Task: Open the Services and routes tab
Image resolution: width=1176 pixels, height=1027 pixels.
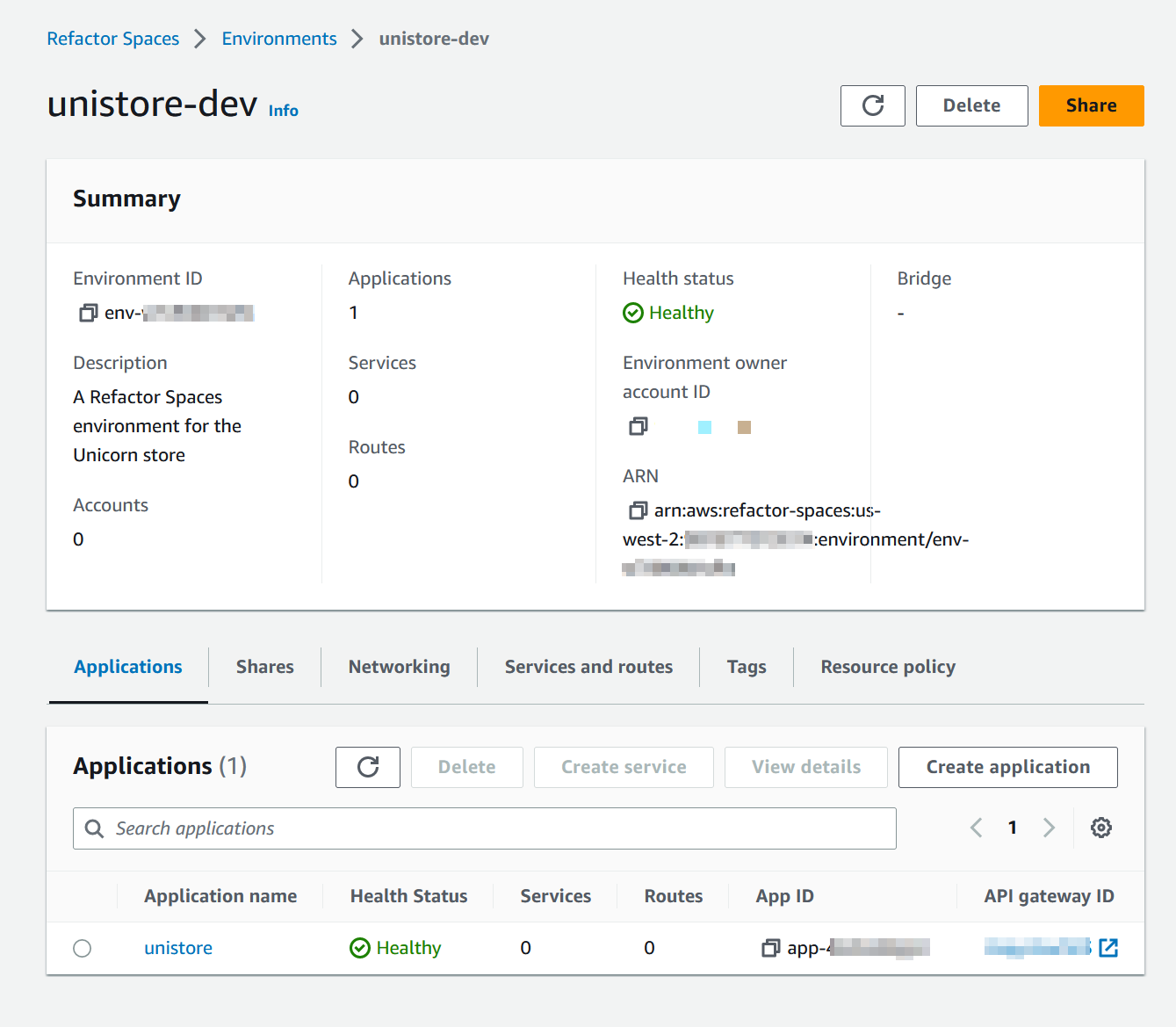Action: pos(589,667)
